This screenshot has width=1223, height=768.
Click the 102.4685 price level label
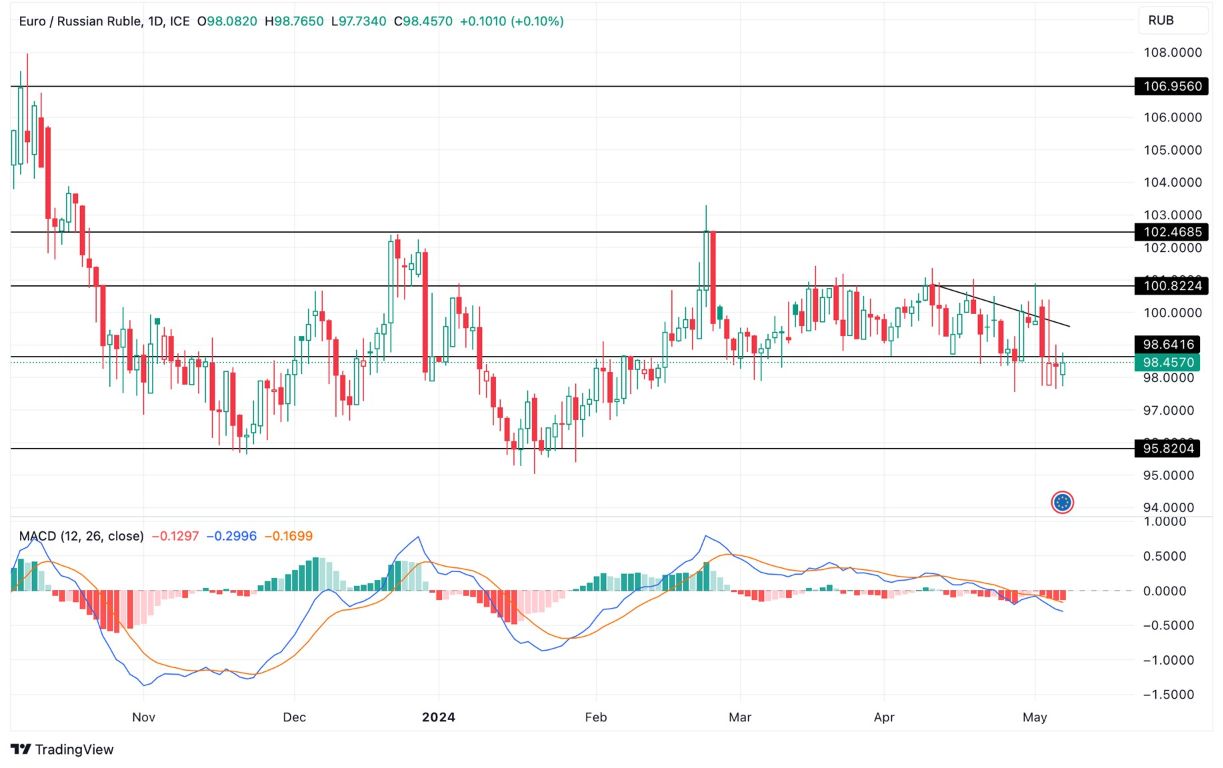click(x=1170, y=232)
